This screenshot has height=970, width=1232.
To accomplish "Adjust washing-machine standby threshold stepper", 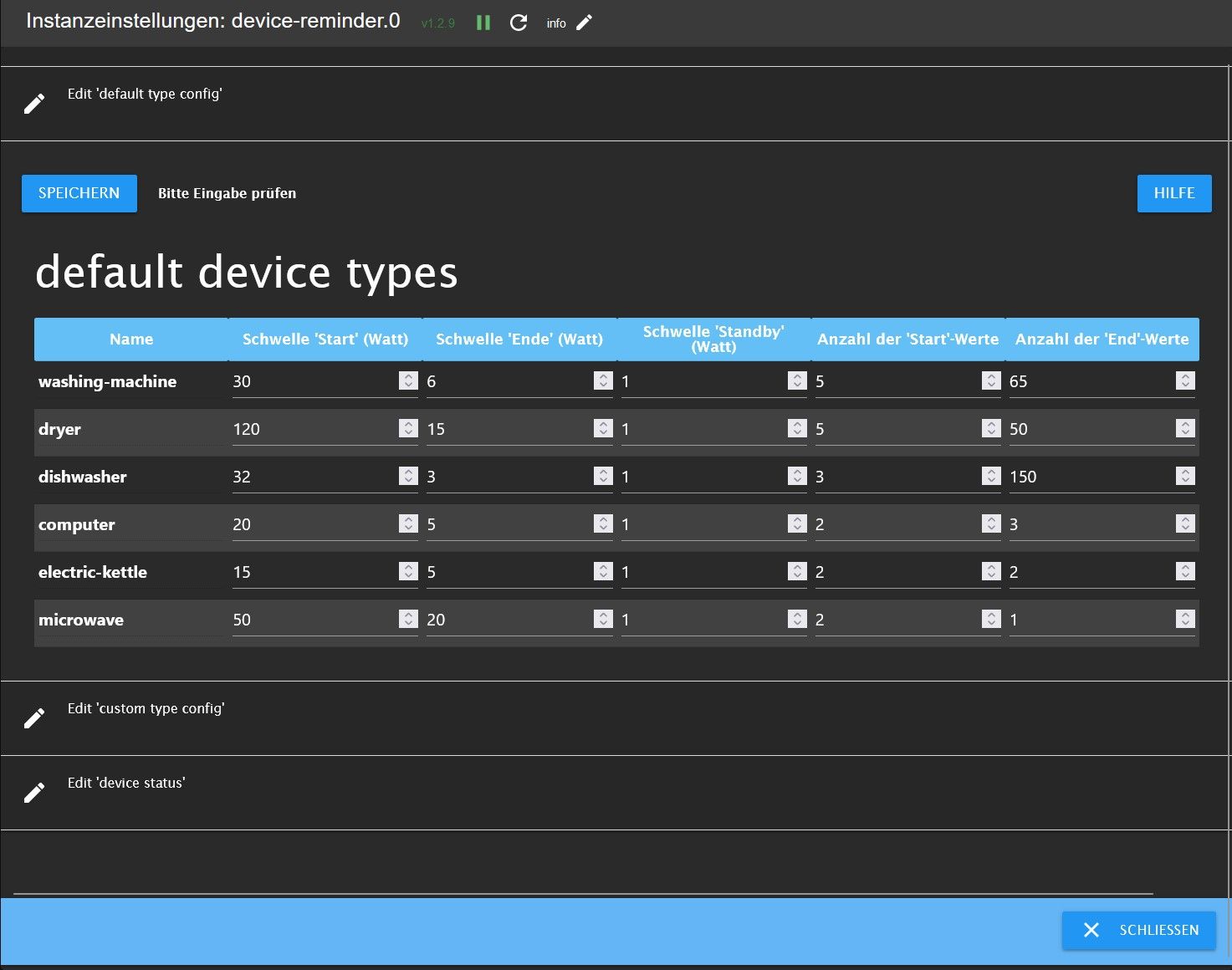I will 797,380.
